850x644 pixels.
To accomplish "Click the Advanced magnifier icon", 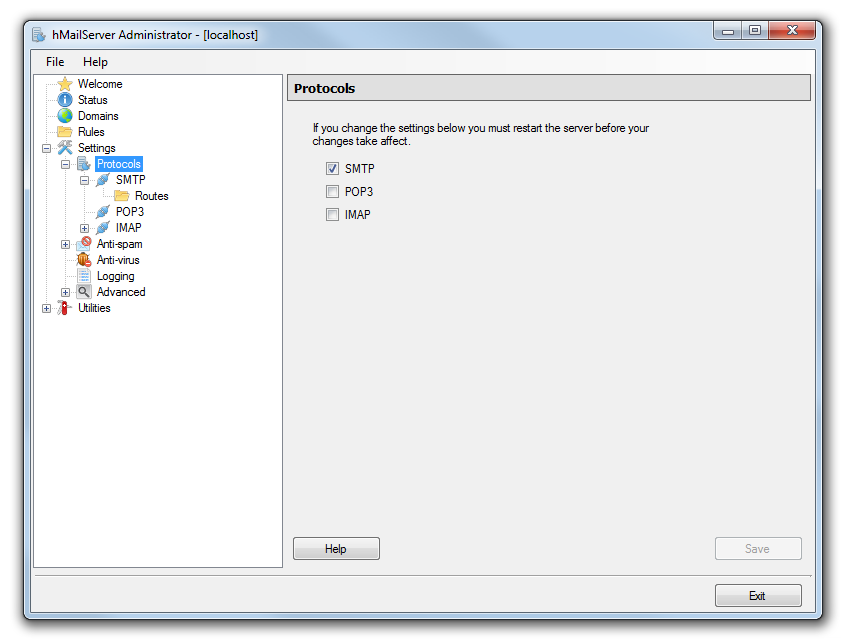I will pos(84,292).
